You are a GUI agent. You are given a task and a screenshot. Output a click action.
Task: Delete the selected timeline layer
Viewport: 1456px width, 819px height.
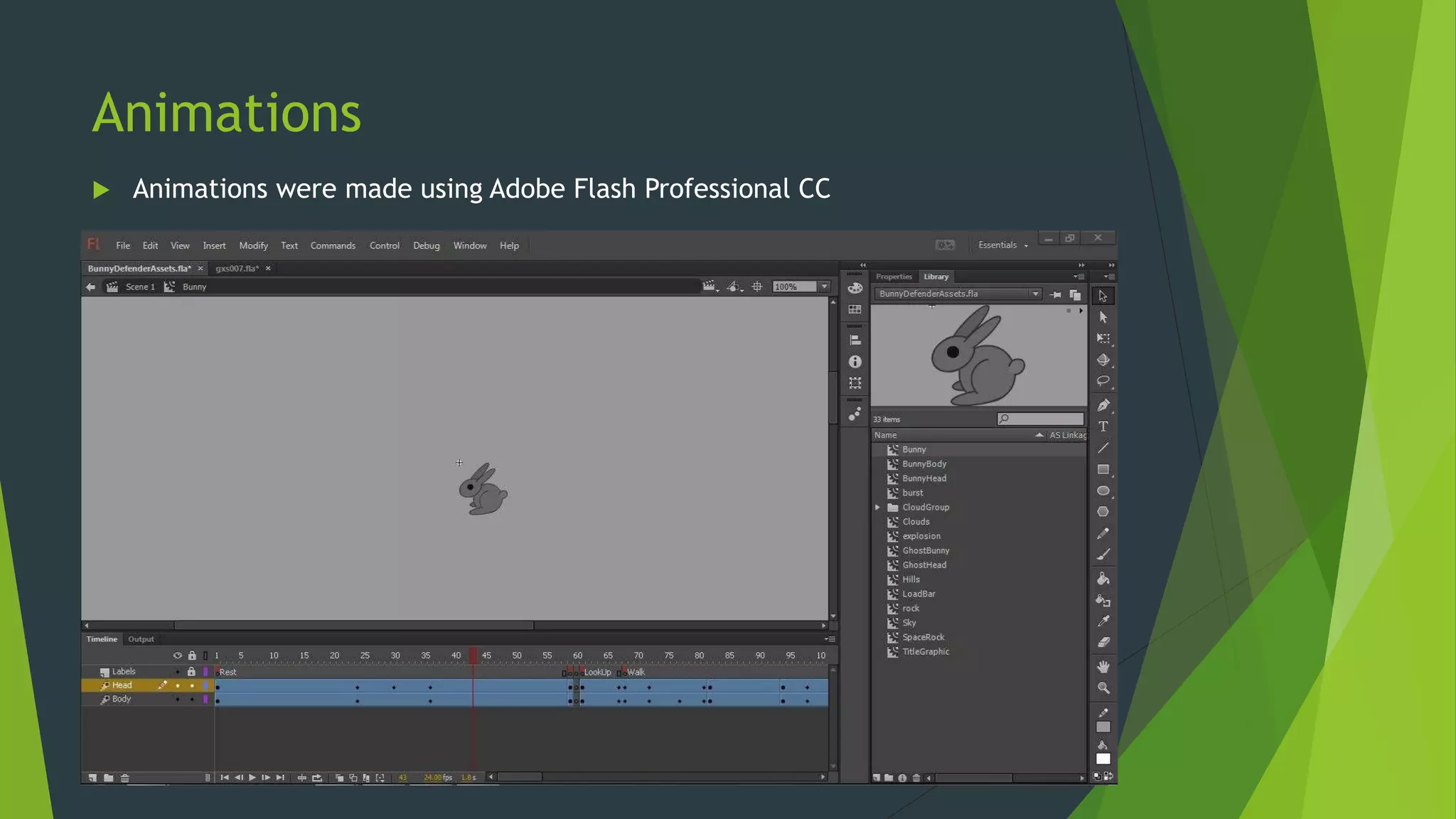124,778
